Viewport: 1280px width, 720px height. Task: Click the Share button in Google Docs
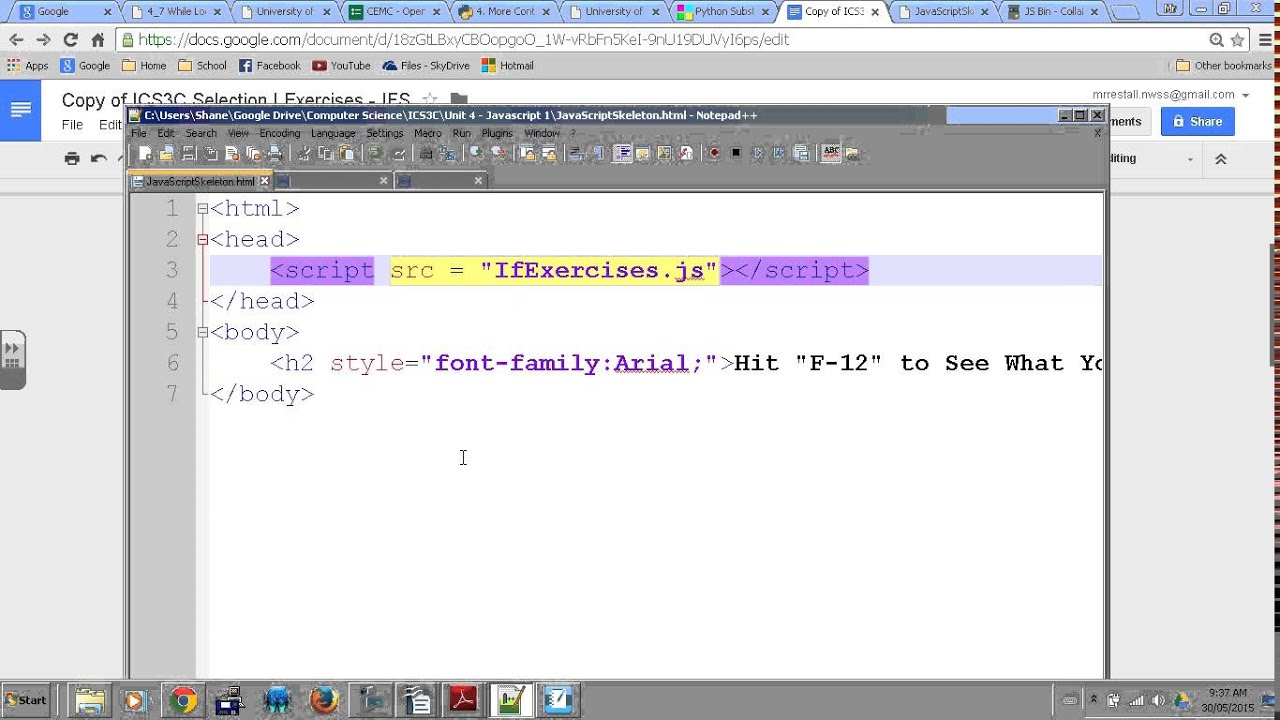pos(1197,121)
